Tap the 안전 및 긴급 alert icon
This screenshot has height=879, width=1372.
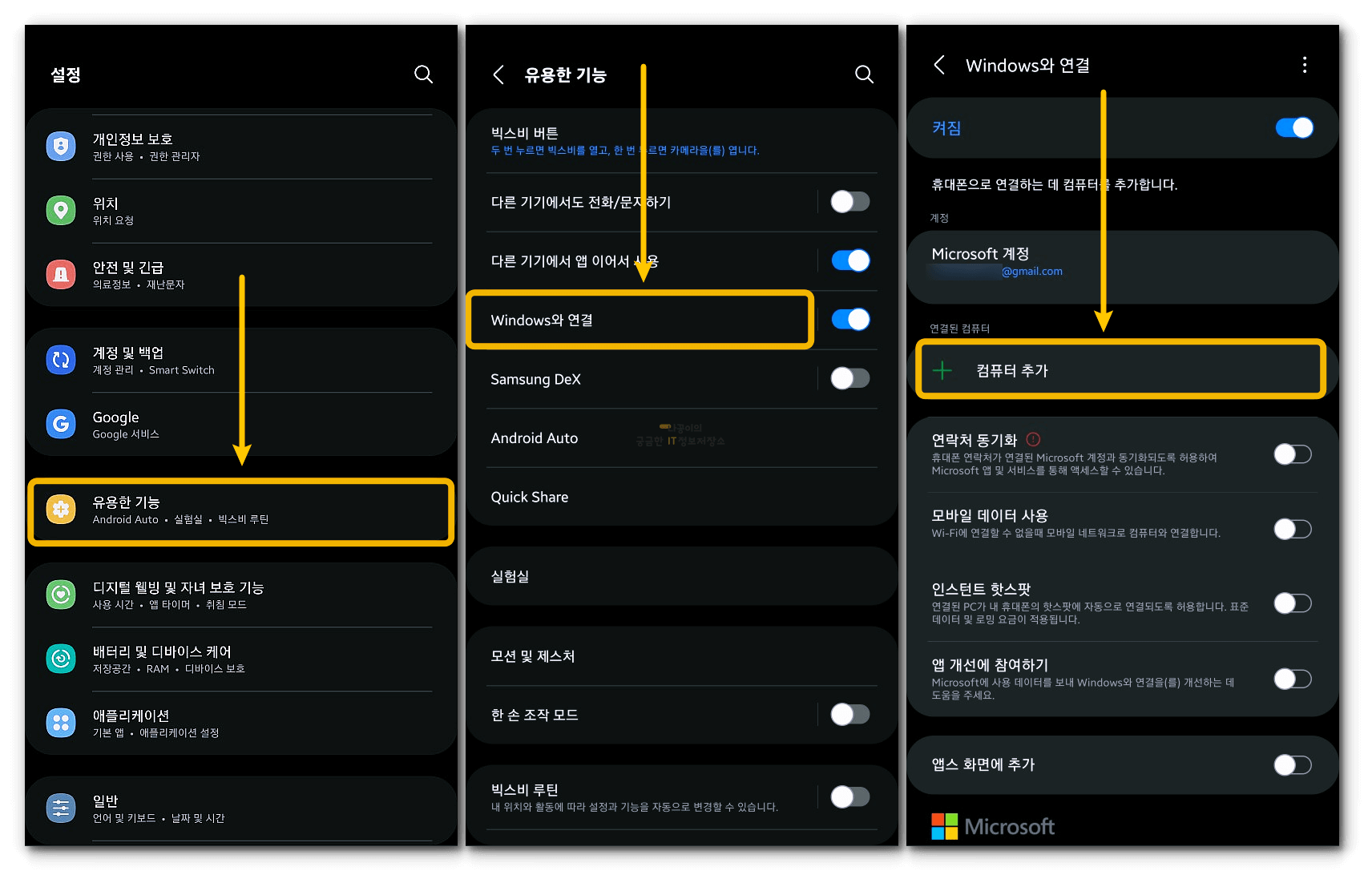61,275
